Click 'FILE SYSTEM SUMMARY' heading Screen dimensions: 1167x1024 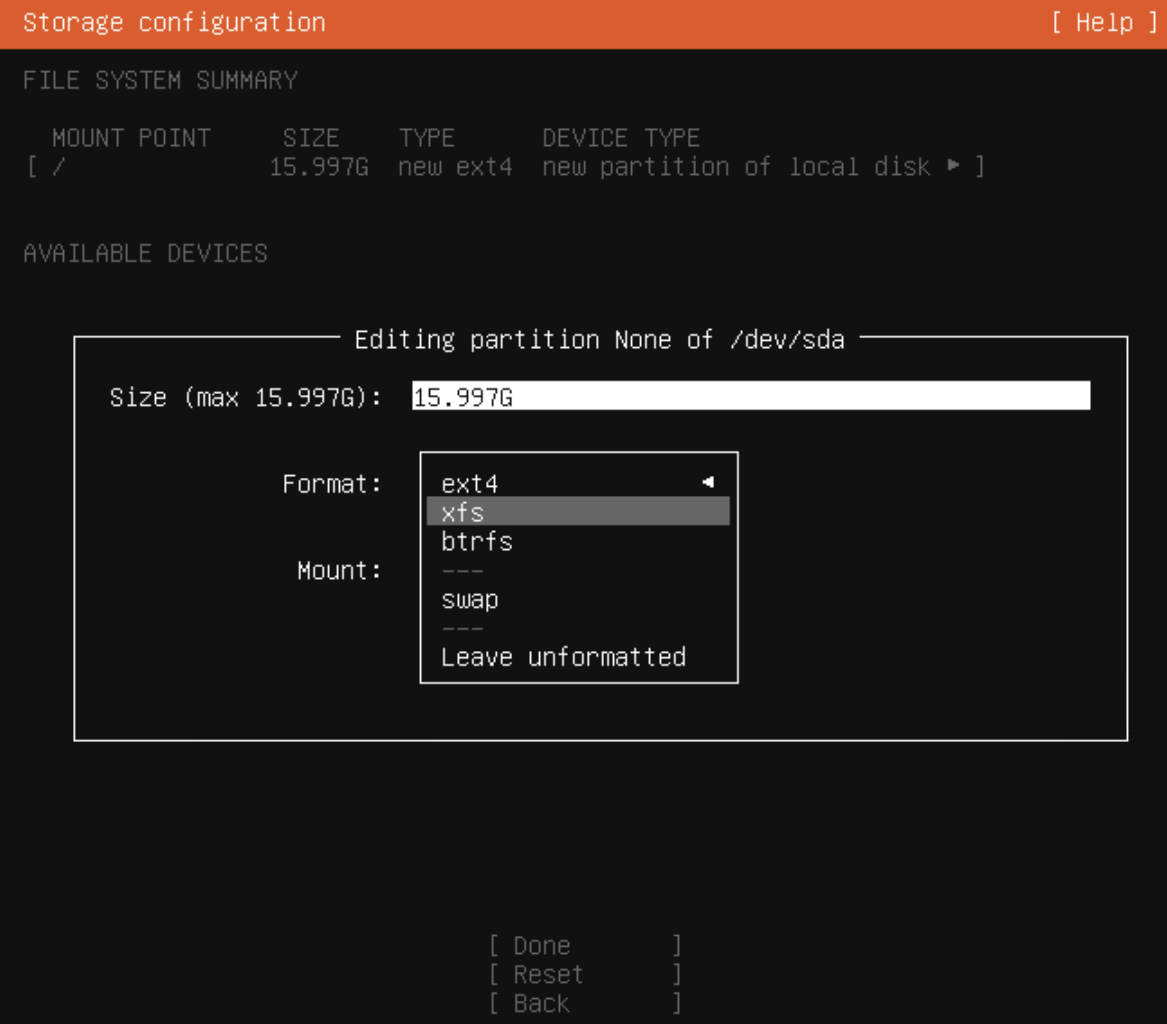click(x=160, y=80)
